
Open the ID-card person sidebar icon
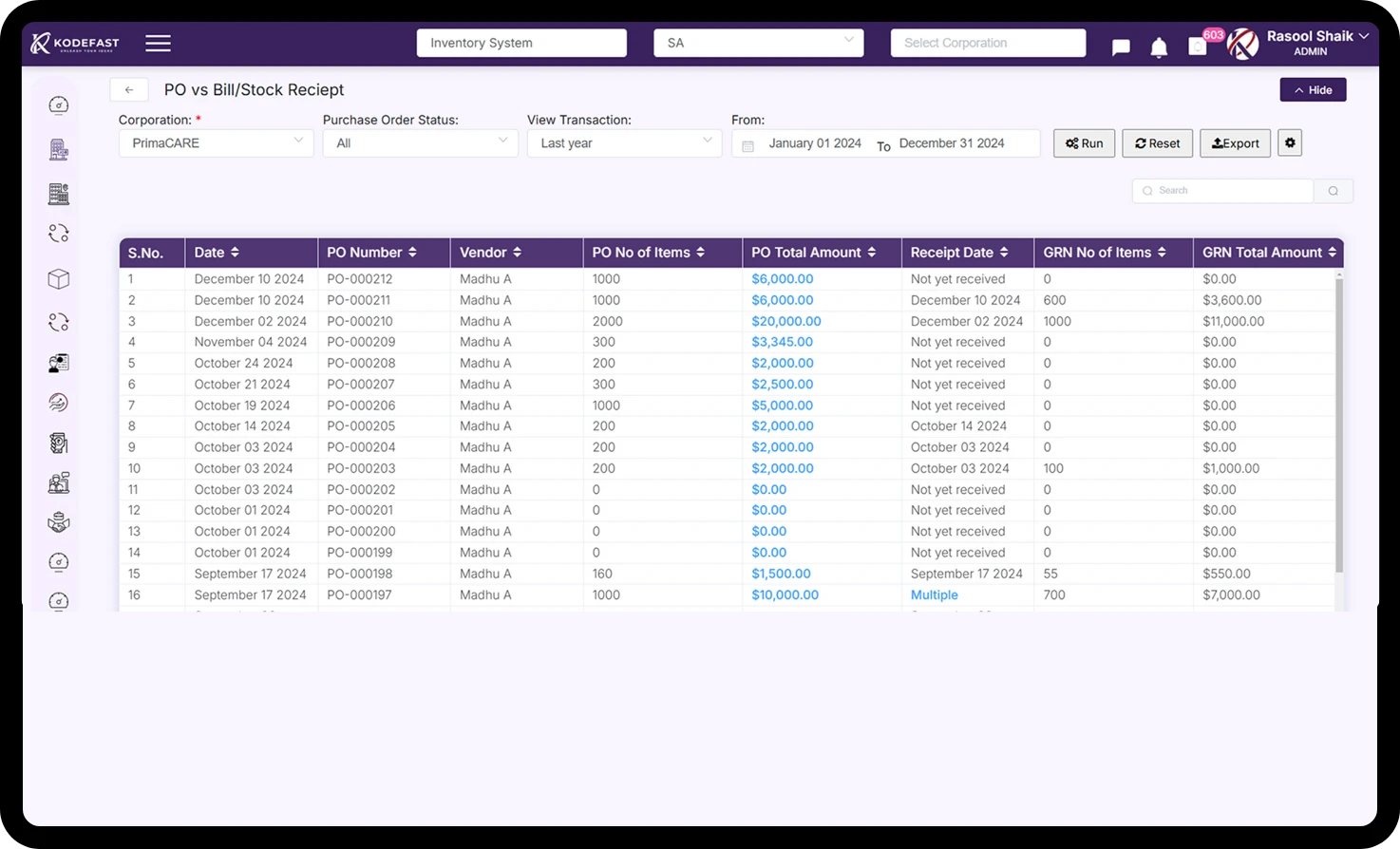click(x=59, y=363)
